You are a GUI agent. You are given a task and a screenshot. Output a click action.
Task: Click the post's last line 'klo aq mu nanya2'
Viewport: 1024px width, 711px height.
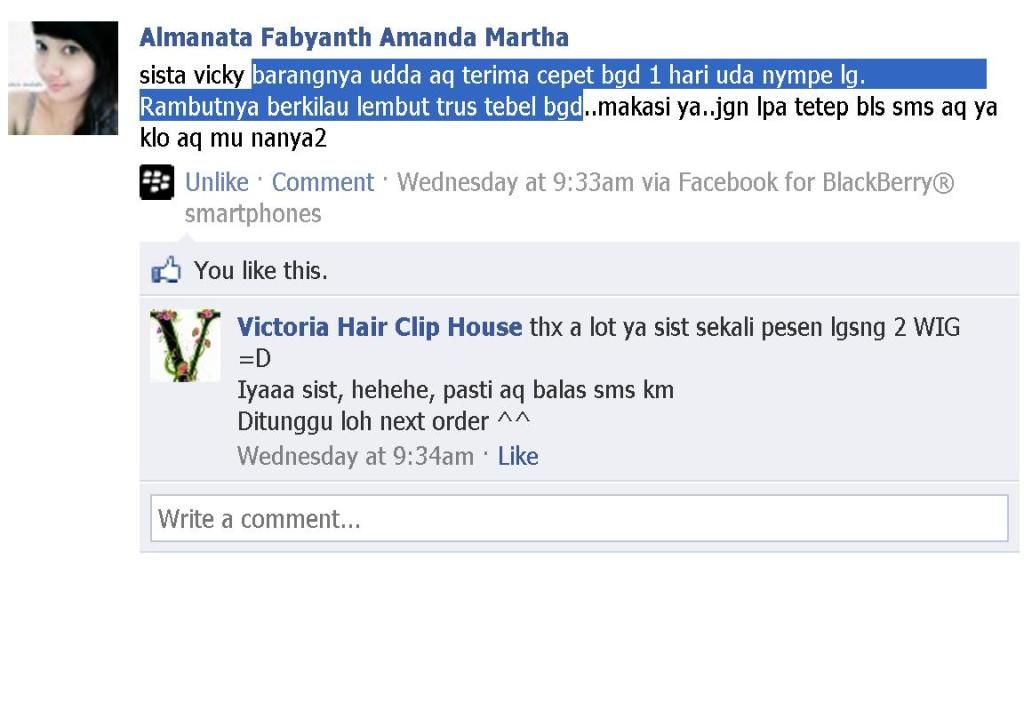coord(233,138)
